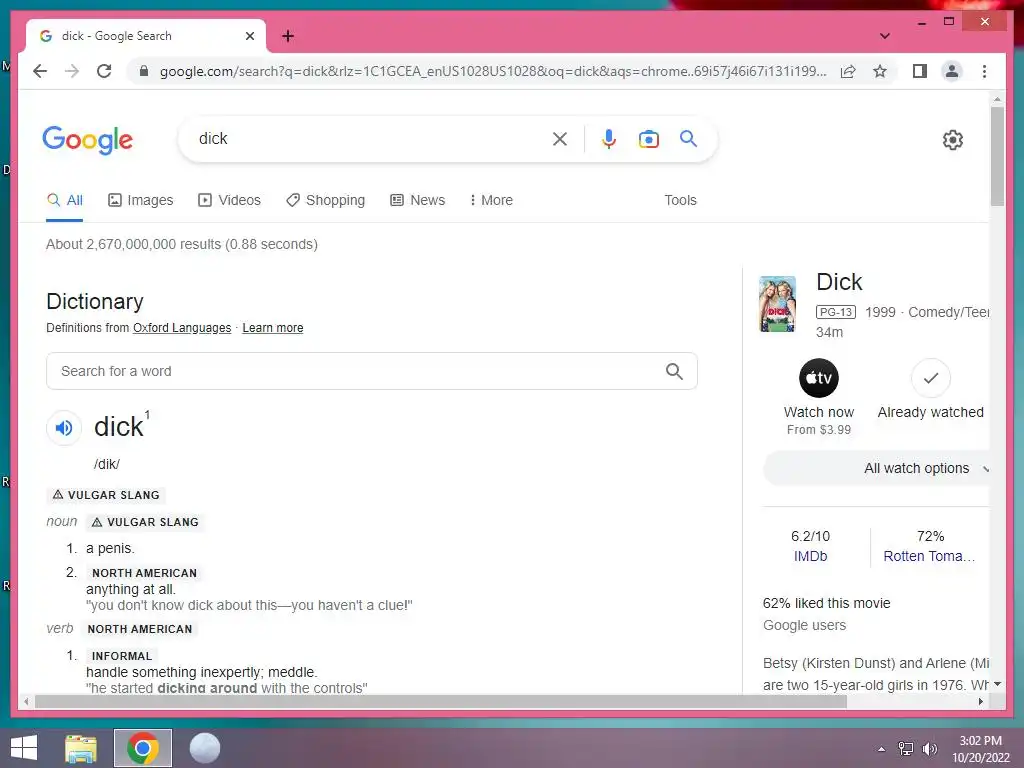The width and height of the screenshot is (1024, 768).
Task: Open a new tab with the plus button
Action: click(287, 36)
